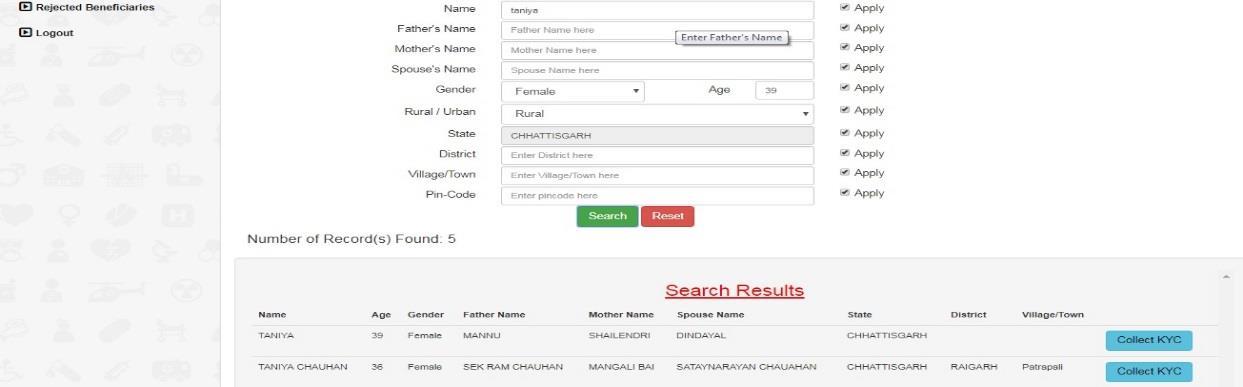1243x387 pixels.
Task: Toggle Apply checkbox for Gender row
Action: pos(845,88)
